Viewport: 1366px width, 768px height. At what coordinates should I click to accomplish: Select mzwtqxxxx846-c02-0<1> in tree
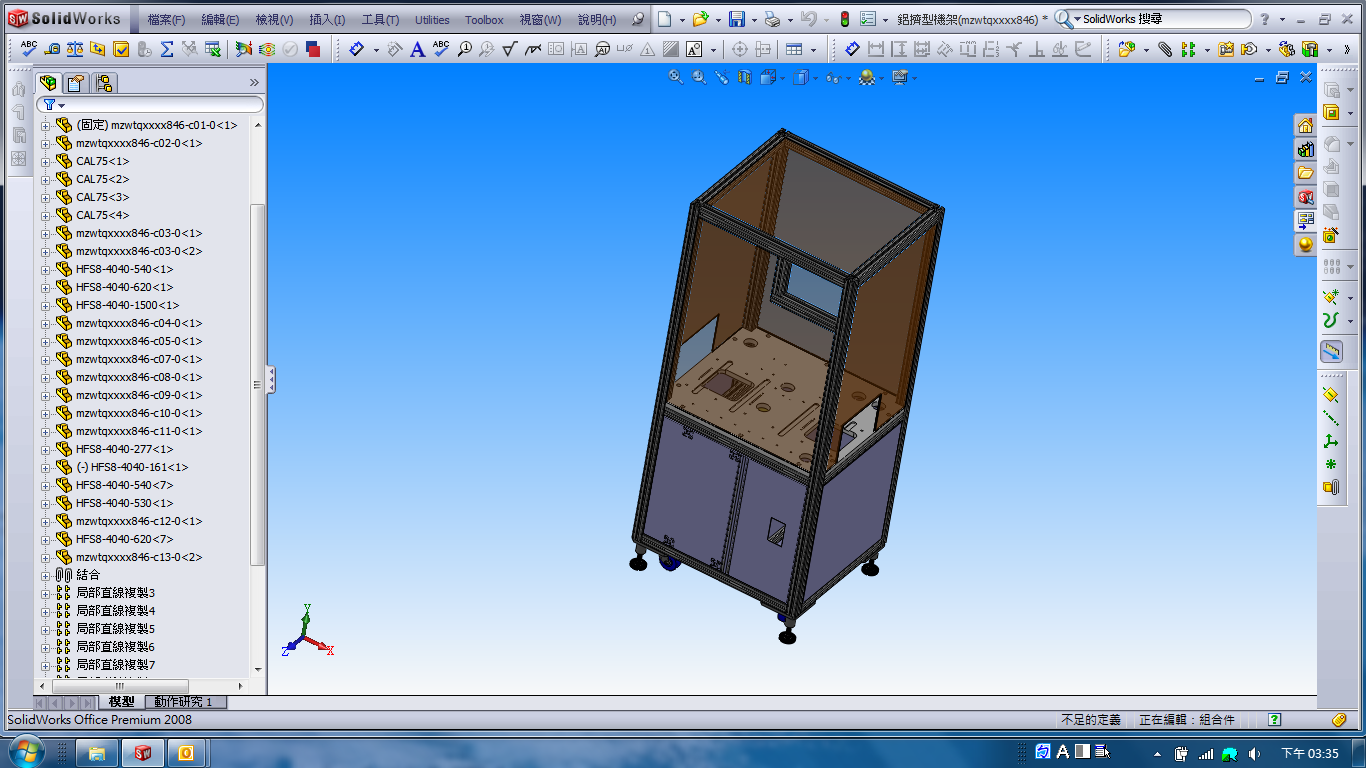pos(139,143)
